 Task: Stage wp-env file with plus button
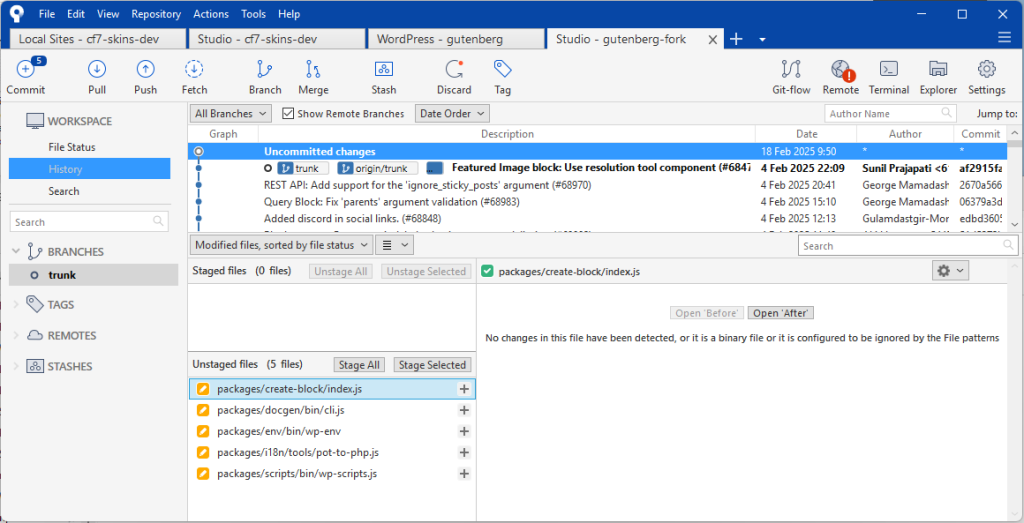(x=464, y=431)
